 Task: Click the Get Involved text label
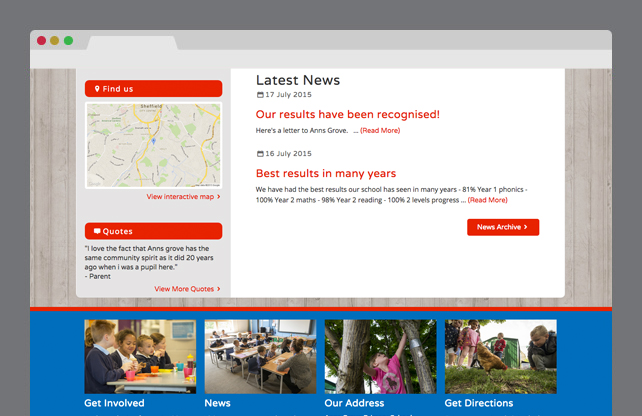pyautogui.click(x=114, y=404)
